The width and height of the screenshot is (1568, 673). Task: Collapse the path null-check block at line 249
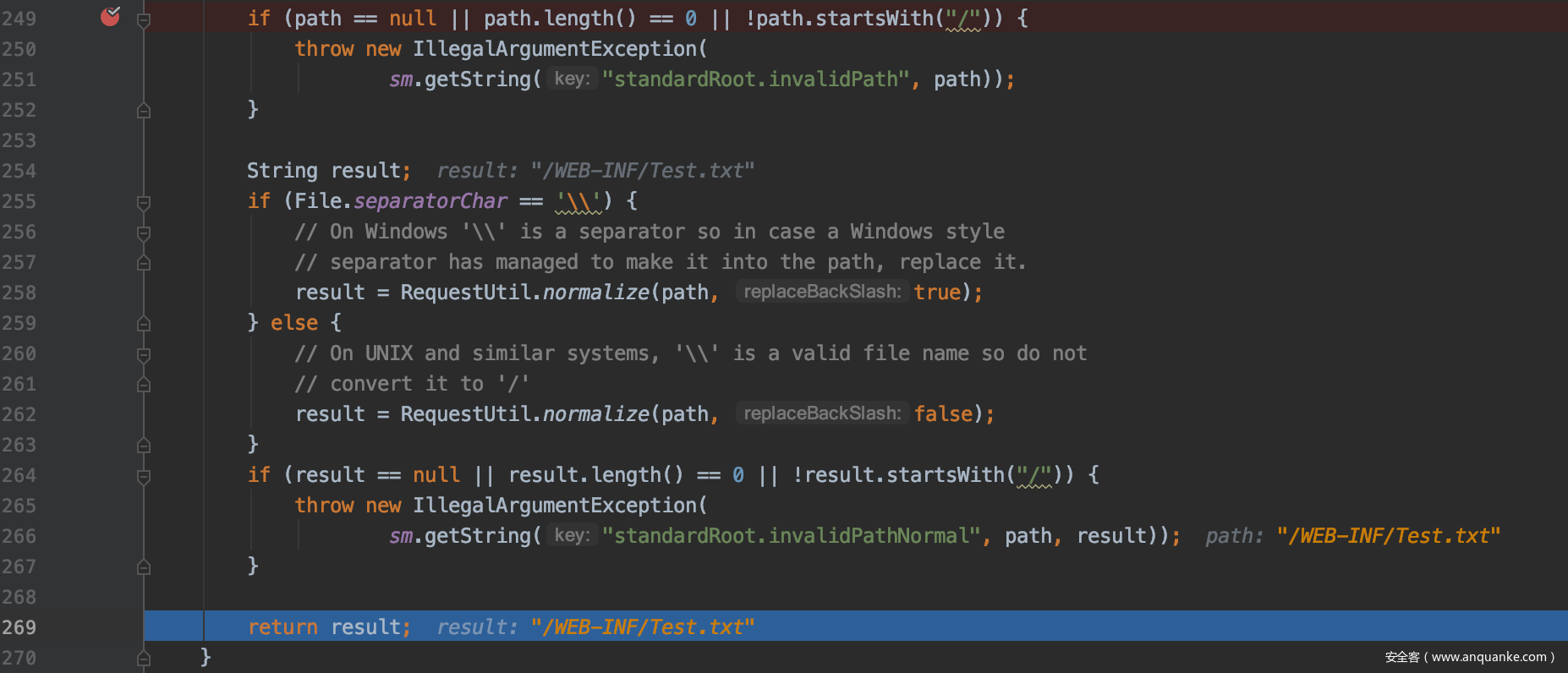[144, 19]
